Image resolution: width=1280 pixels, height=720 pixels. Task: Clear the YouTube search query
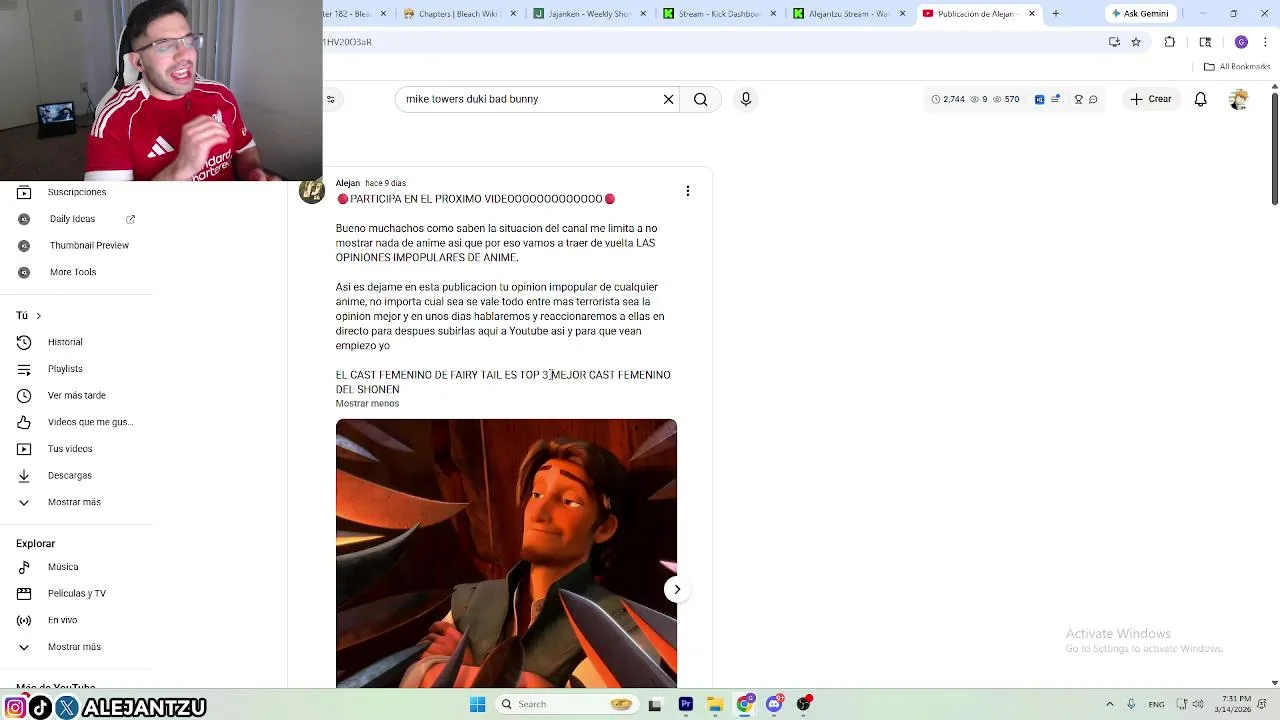pos(669,99)
